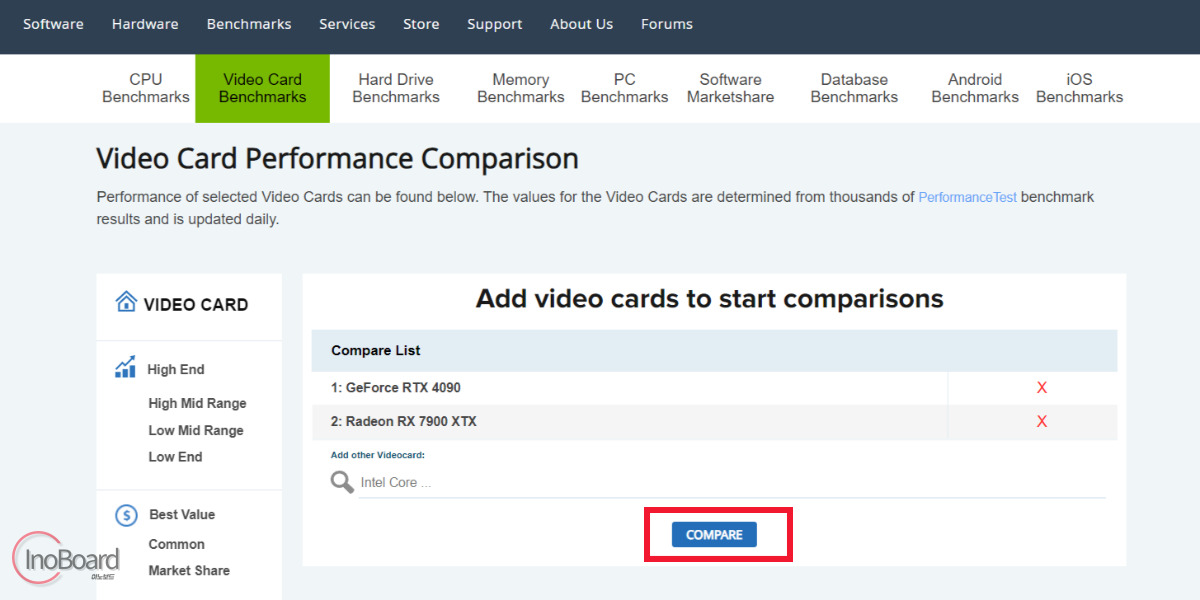Open the Common sidebar link

pos(176,544)
